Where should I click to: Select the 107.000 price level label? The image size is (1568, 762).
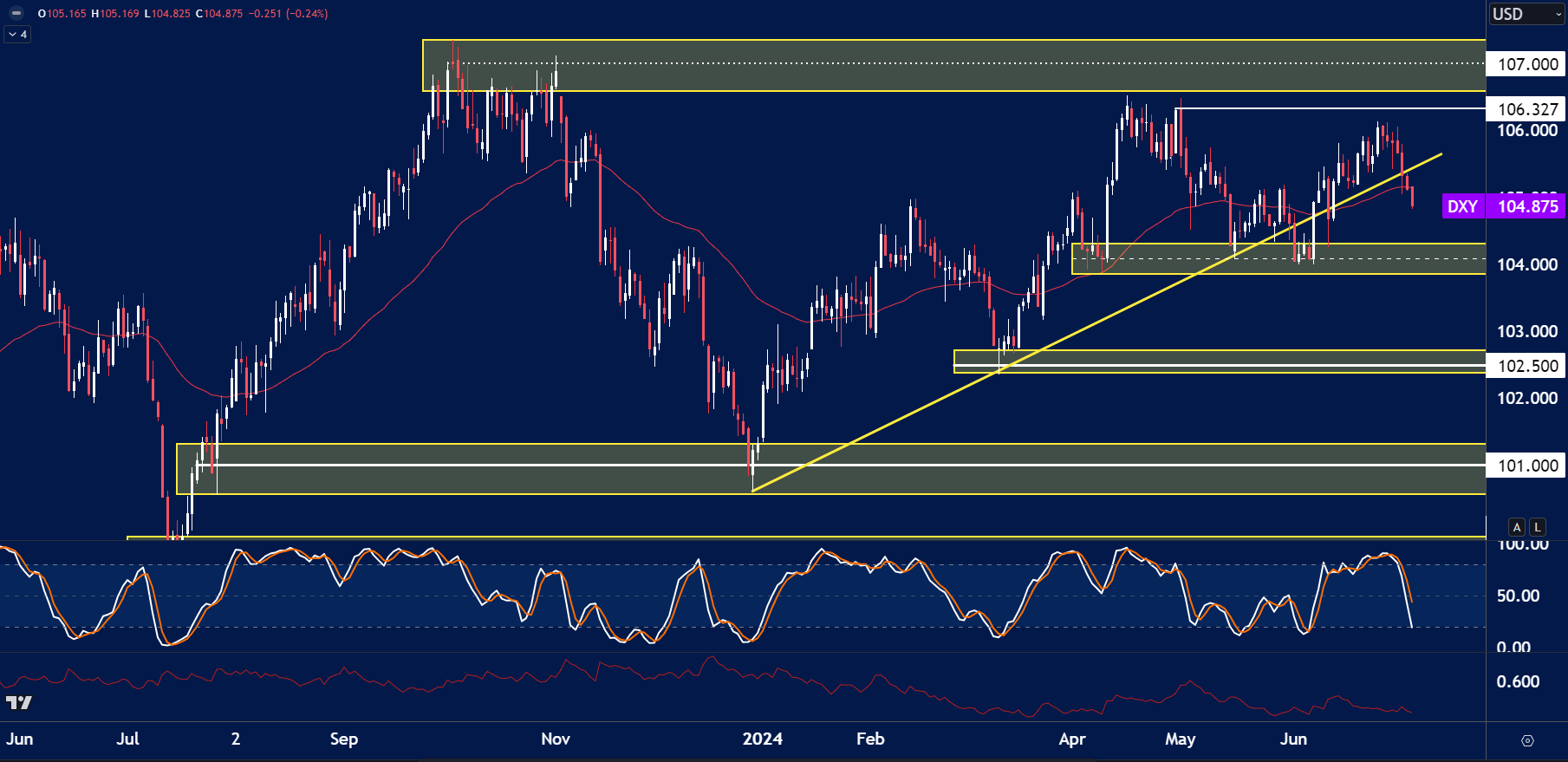pos(1527,64)
